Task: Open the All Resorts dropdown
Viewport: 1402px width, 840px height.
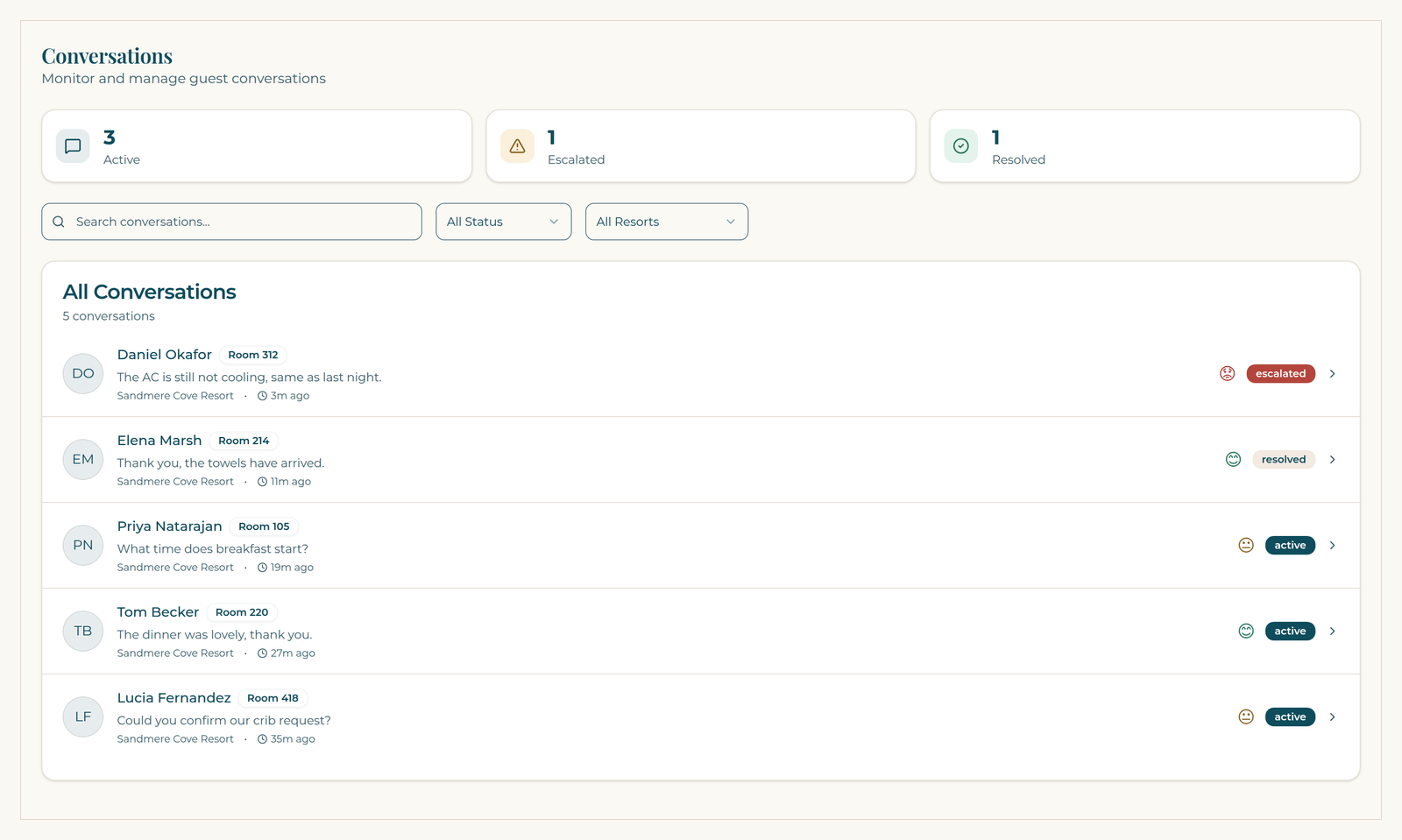Action: [667, 222]
